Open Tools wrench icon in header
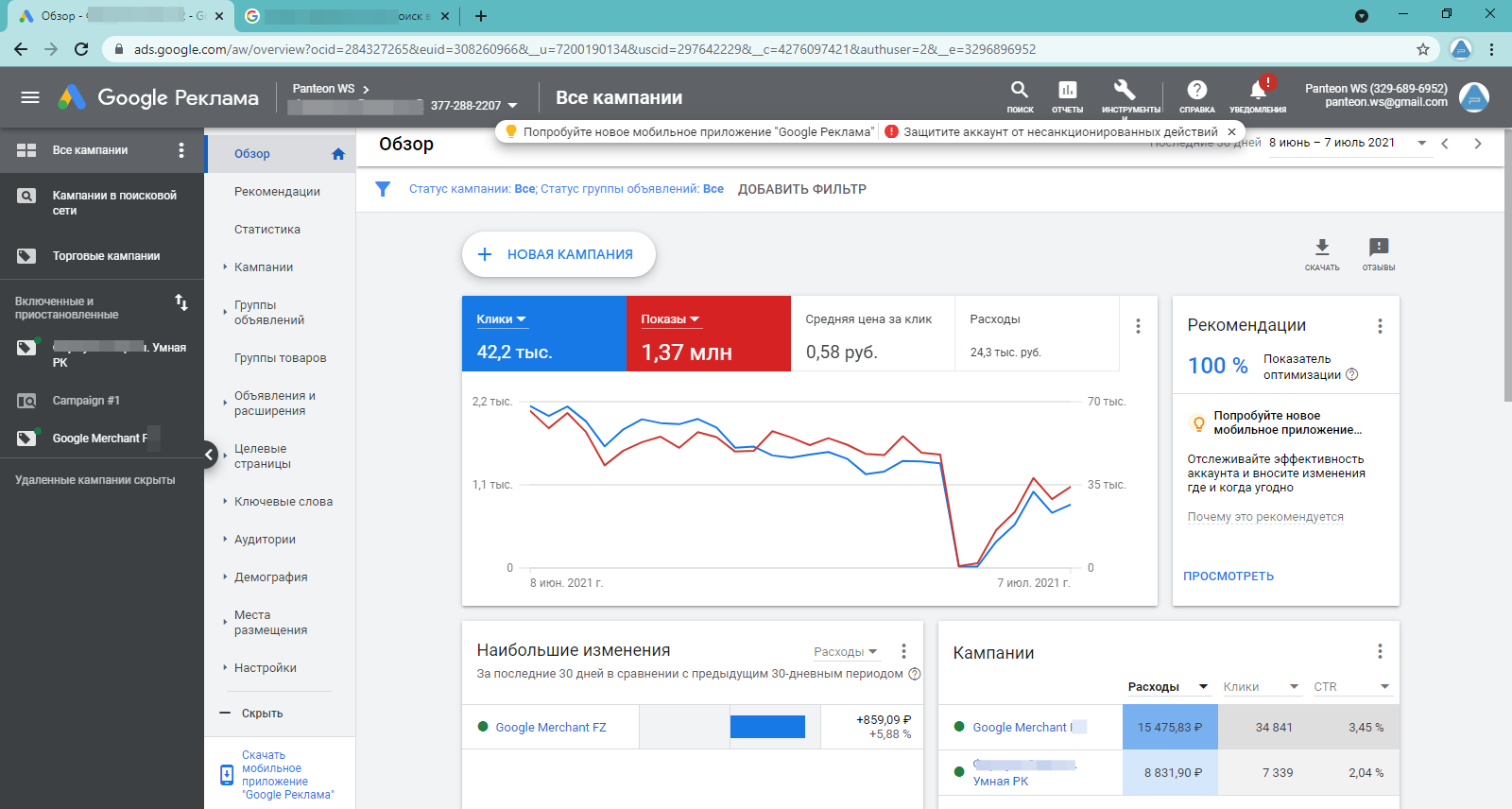 pos(1125,91)
